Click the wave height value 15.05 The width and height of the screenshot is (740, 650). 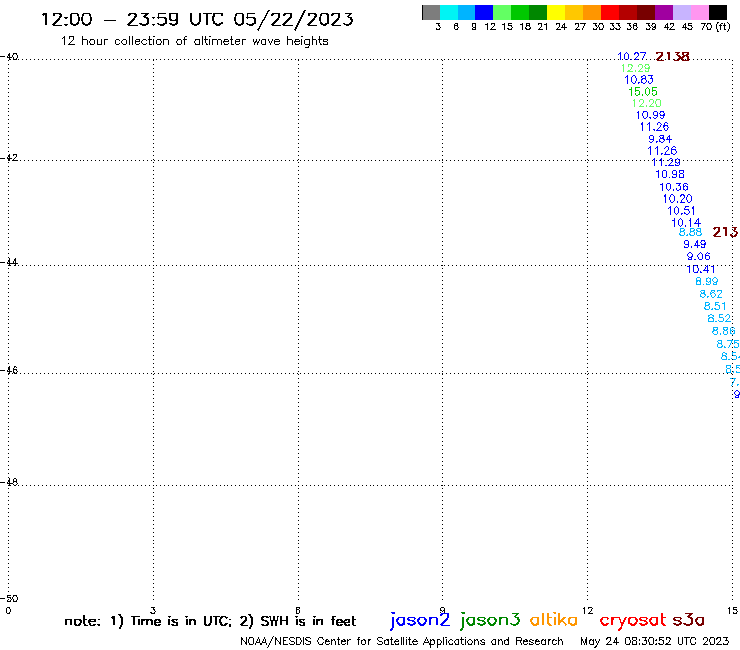[643, 92]
